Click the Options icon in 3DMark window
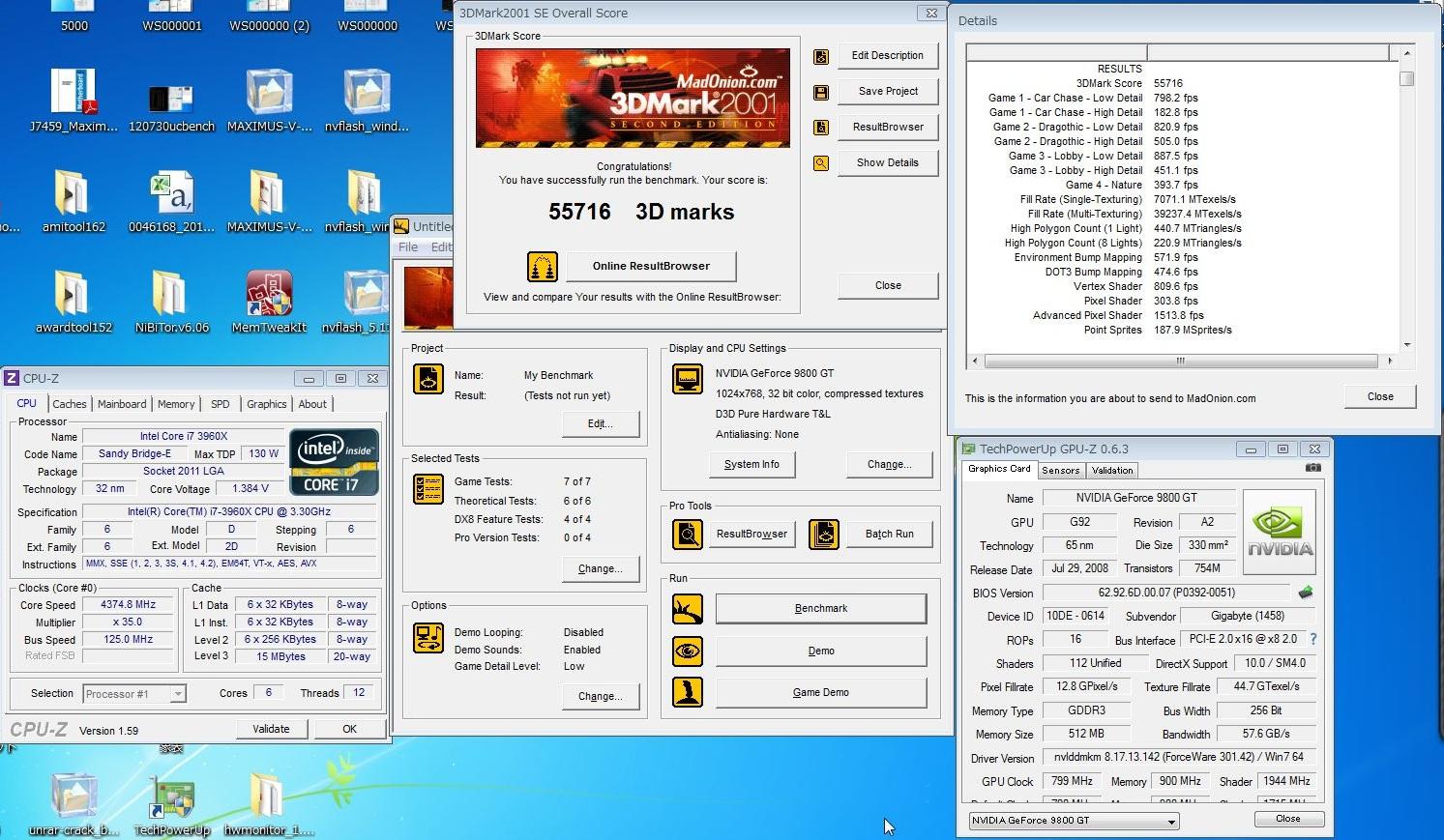The height and width of the screenshot is (840, 1444). [428, 639]
